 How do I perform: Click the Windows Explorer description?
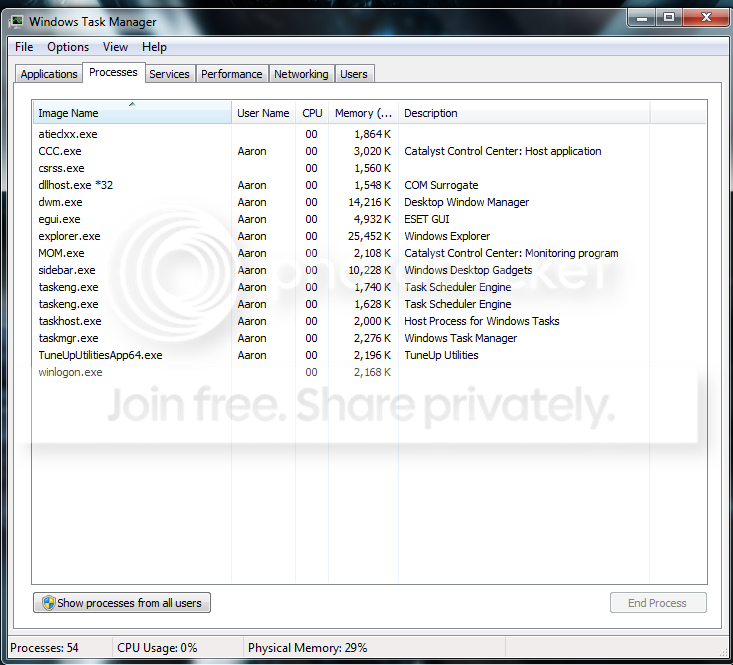coord(447,236)
